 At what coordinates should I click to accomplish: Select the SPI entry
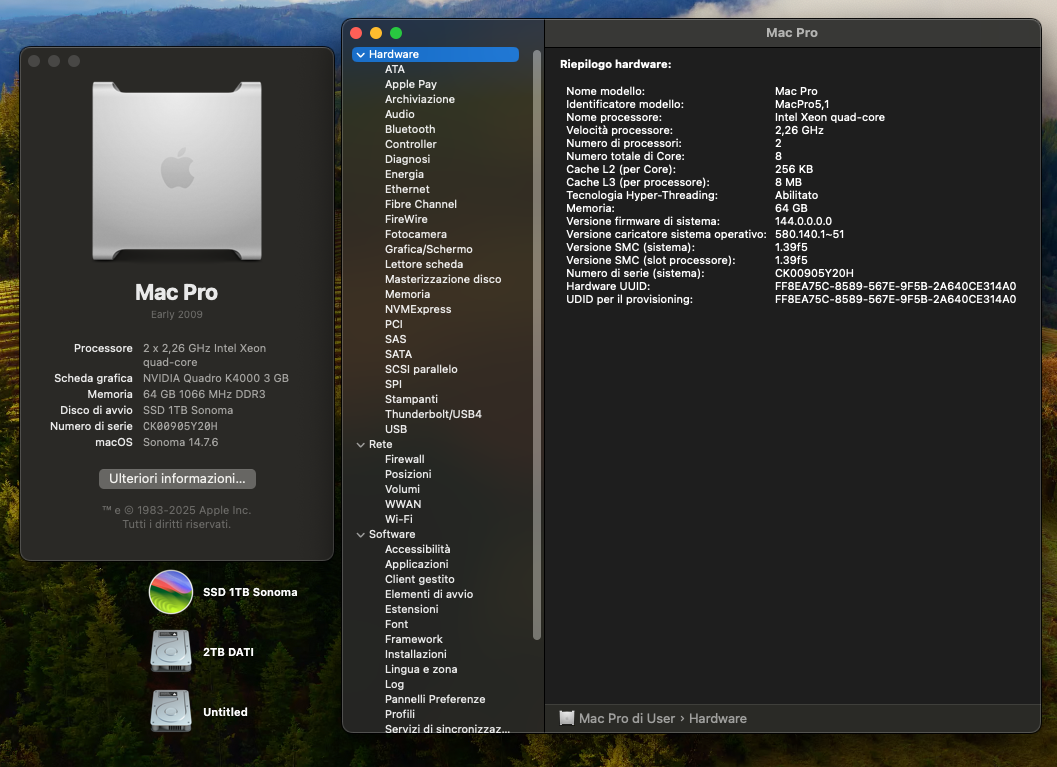click(393, 384)
